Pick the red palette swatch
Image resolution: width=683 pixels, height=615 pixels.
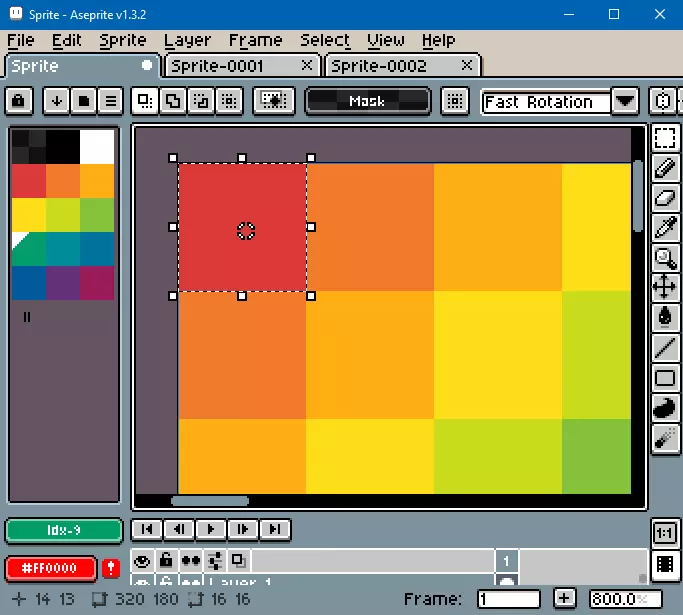(29, 181)
